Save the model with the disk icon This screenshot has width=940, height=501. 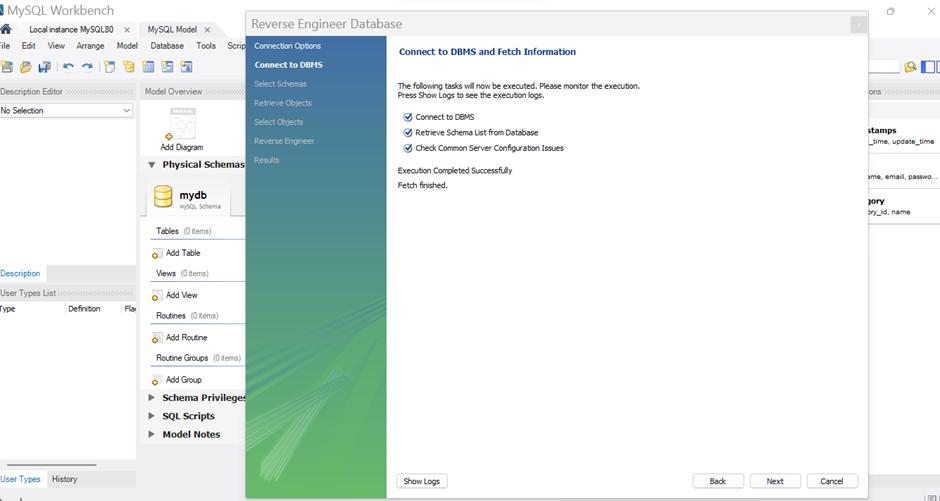coord(44,67)
